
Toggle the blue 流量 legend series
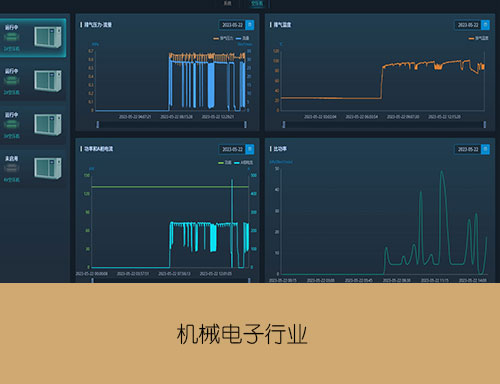(243, 38)
